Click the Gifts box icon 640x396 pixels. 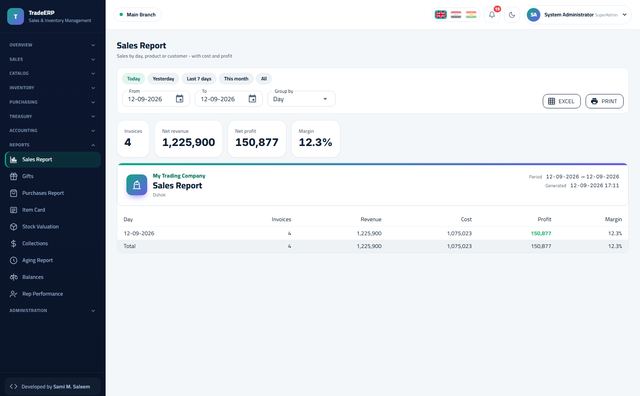[13, 176]
